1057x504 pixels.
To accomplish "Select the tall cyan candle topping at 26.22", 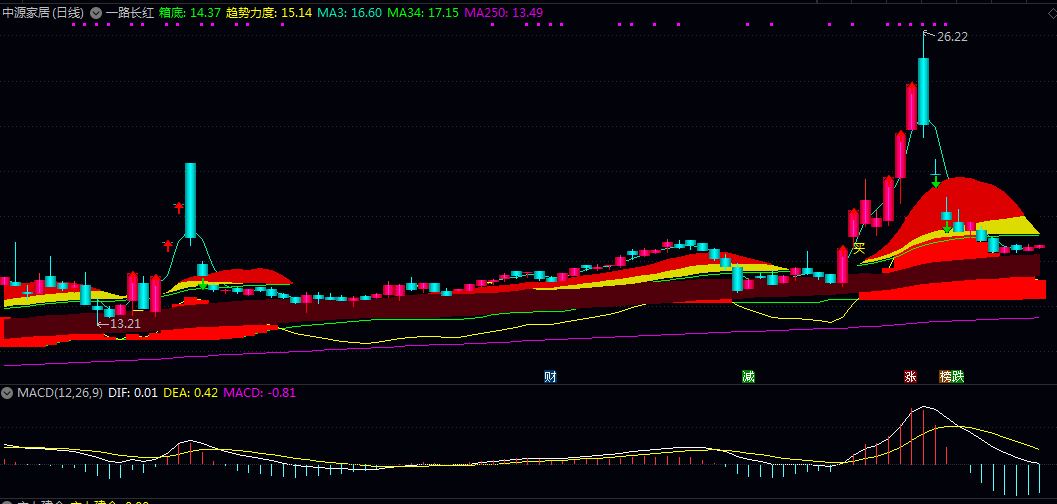I will [924, 91].
